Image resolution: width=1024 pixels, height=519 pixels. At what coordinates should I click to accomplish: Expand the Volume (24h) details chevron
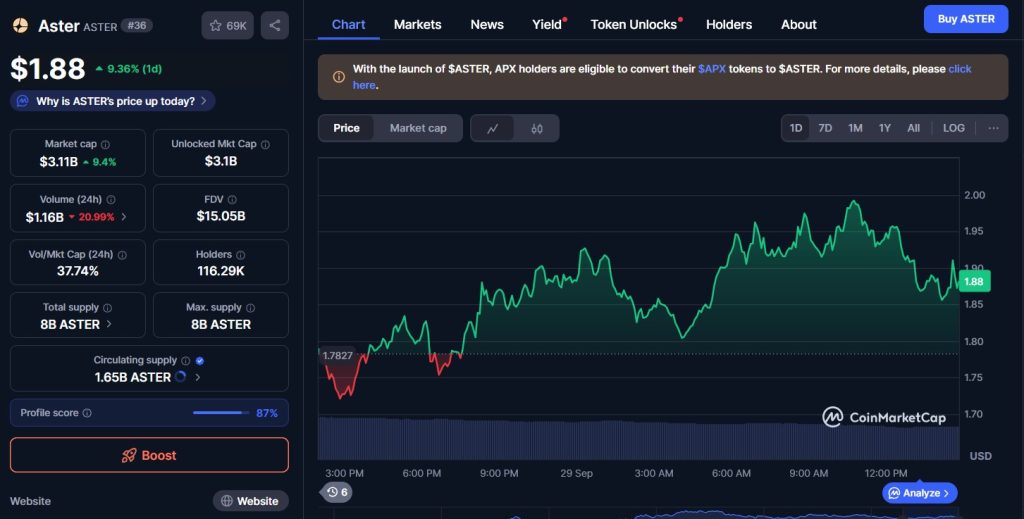pyautogui.click(x=123, y=217)
